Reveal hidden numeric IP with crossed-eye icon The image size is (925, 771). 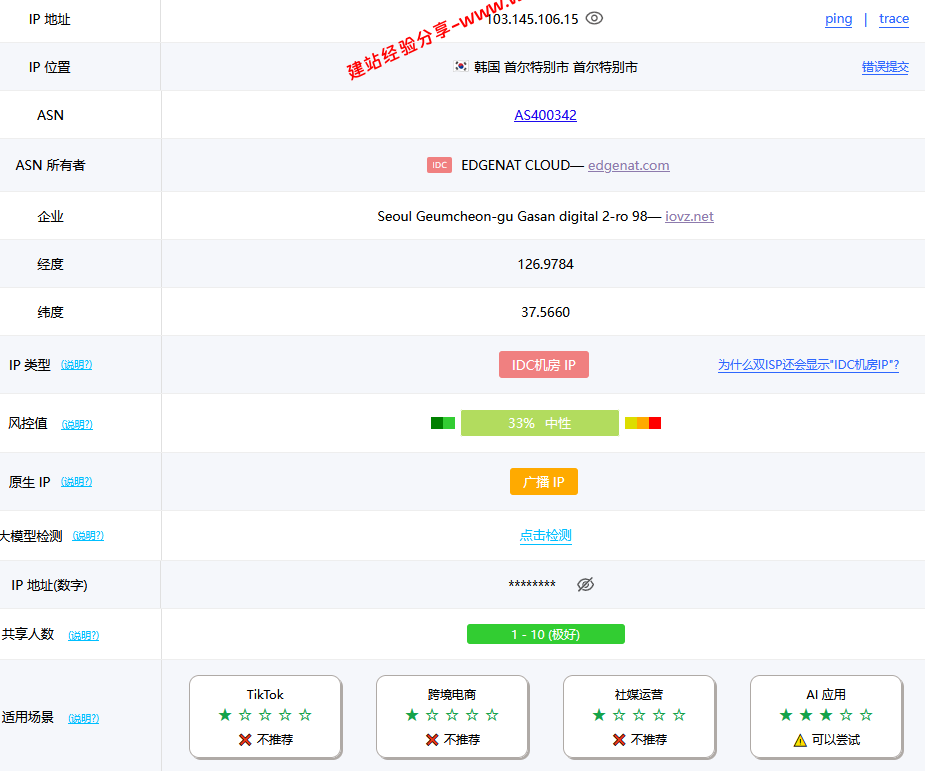tap(585, 585)
